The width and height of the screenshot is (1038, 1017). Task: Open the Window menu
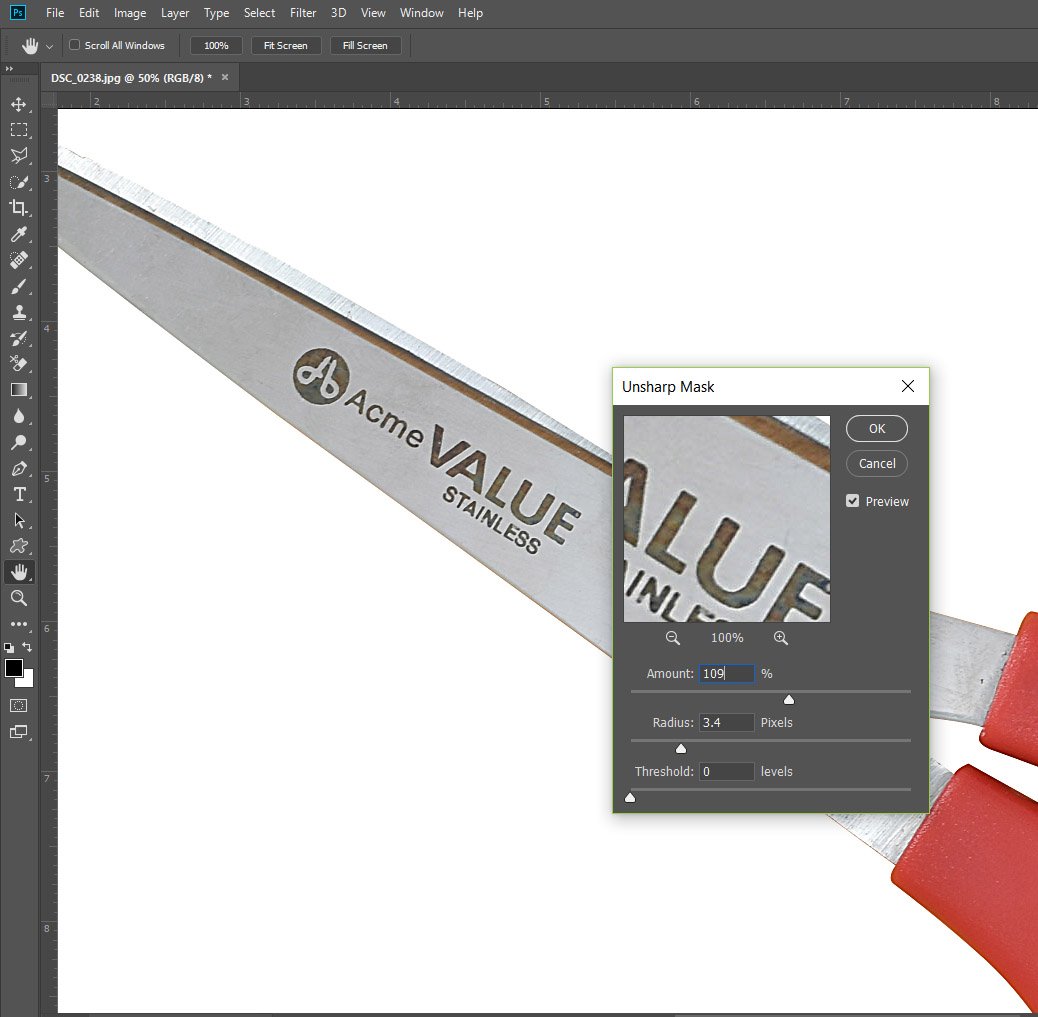(421, 13)
